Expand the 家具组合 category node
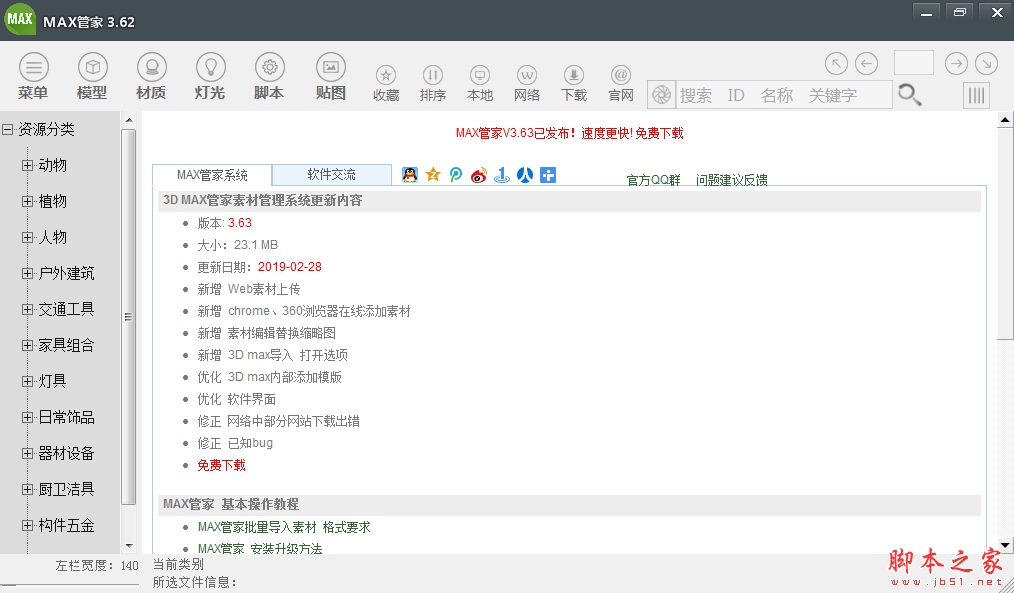 [x=27, y=345]
